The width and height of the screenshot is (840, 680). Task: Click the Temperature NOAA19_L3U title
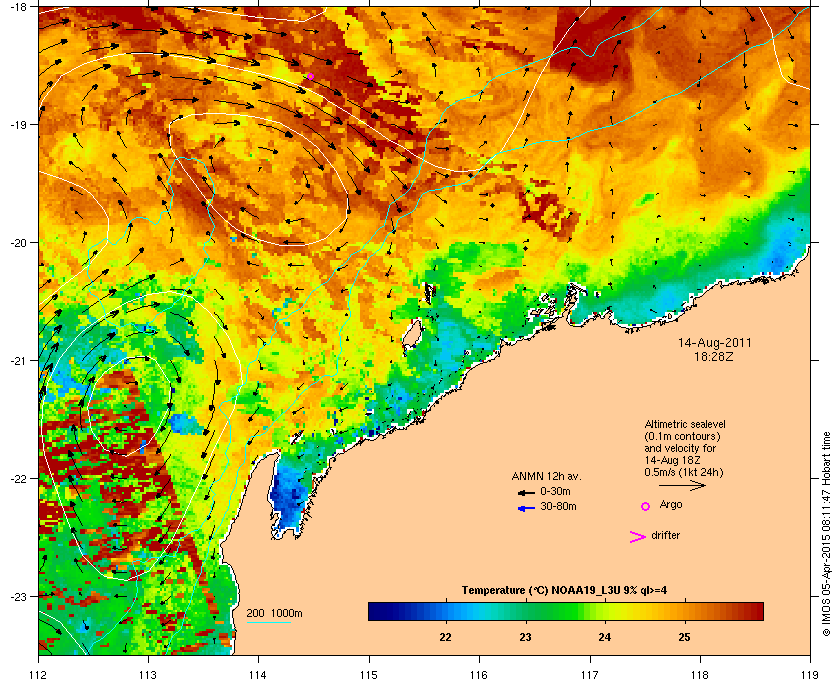(x=564, y=591)
